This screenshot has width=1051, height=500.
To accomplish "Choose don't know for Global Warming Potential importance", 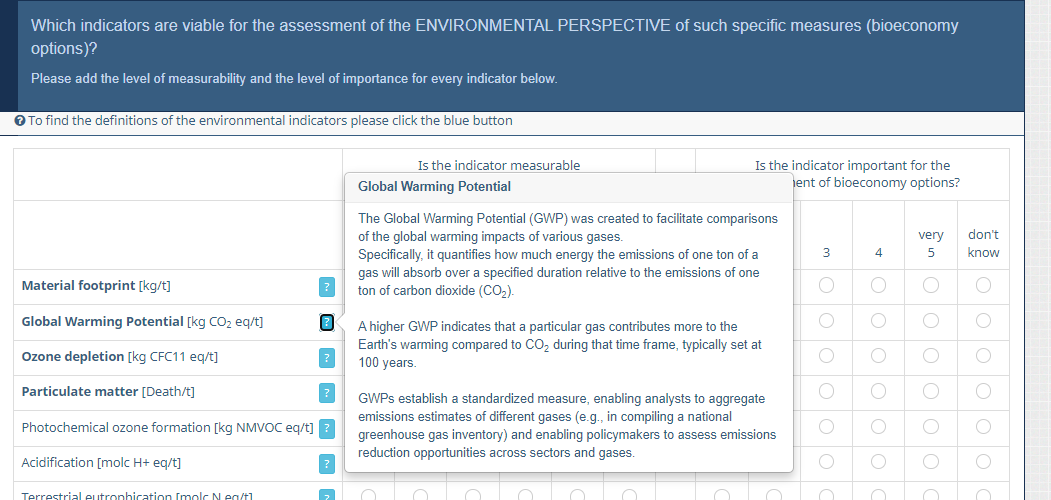I will [x=983, y=321].
